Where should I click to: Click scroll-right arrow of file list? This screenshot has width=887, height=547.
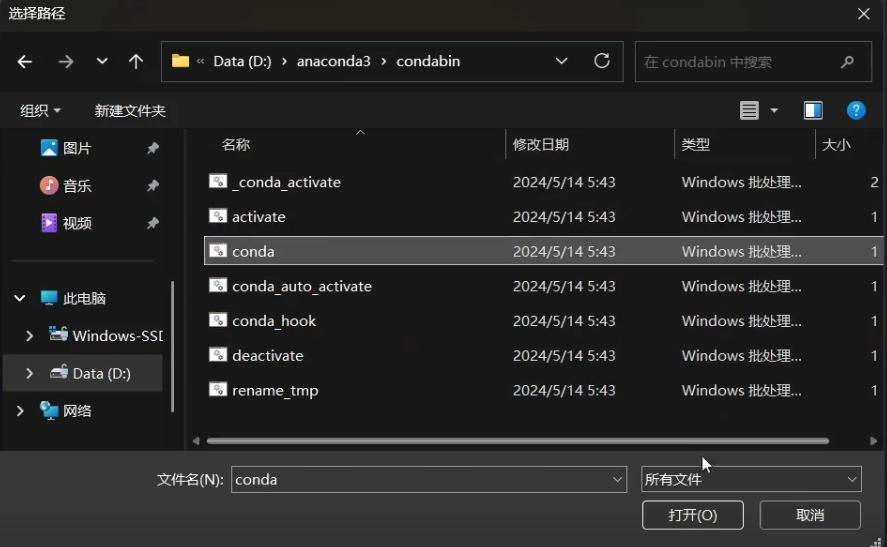(x=873, y=441)
